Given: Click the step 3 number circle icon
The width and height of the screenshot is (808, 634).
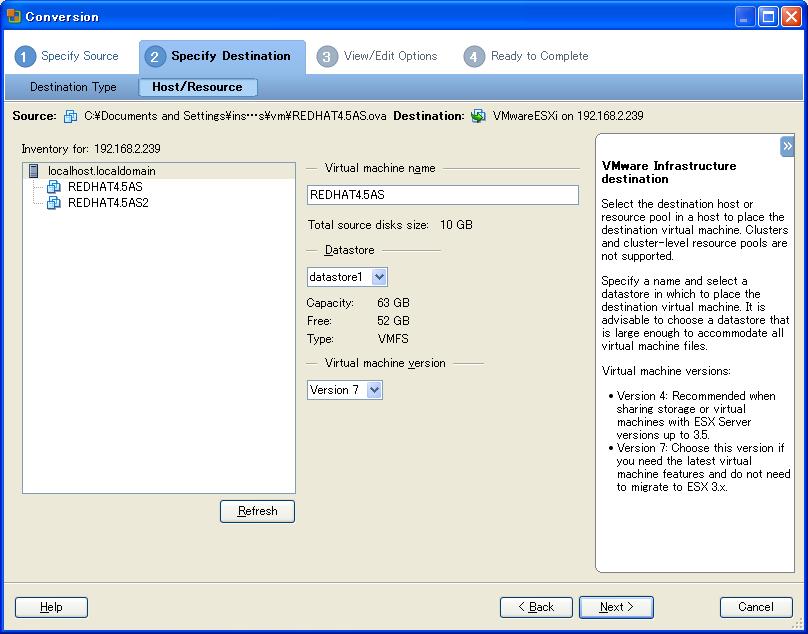Looking at the screenshot, I should coord(327,56).
